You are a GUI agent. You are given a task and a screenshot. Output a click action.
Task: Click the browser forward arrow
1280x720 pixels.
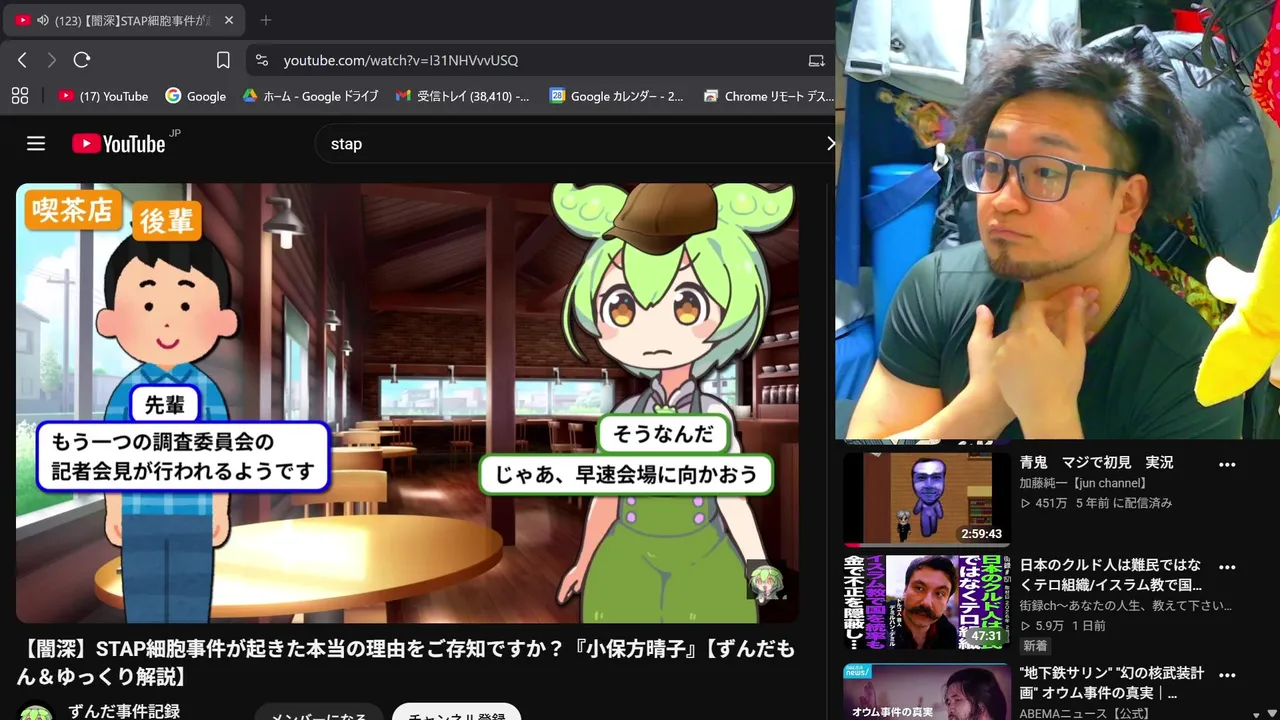tap(52, 60)
